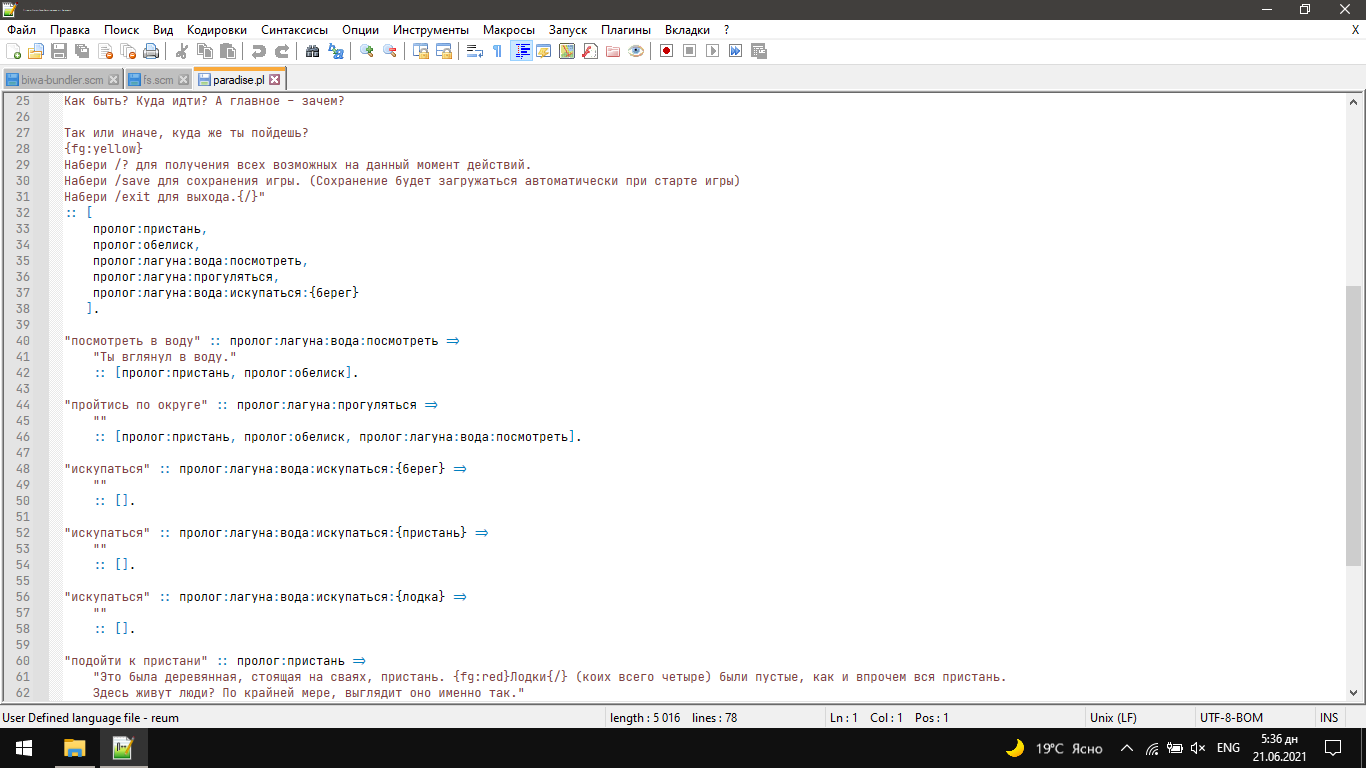Screen dimensions: 1366x768
Task: Run macro multiple times icon
Action: click(x=736, y=51)
